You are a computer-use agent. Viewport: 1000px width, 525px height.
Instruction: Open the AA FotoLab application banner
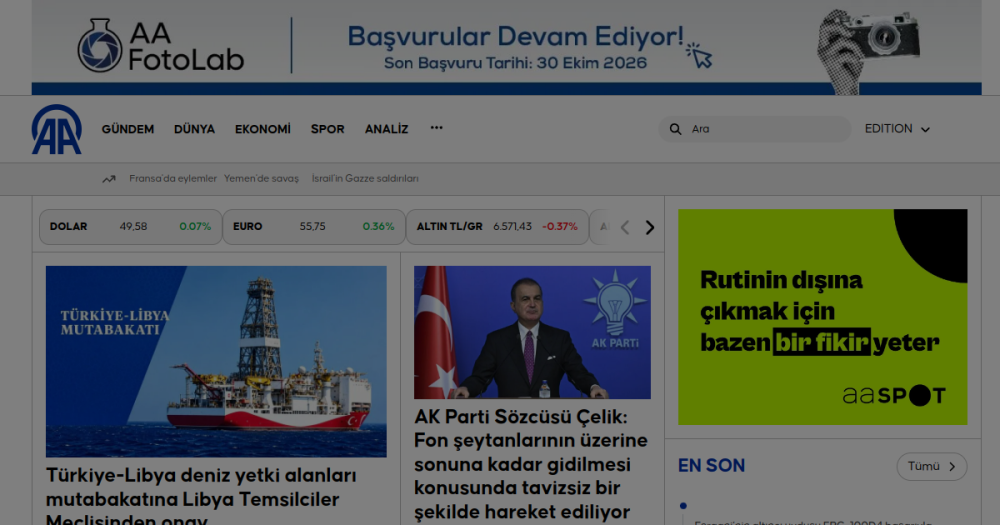[506, 47]
